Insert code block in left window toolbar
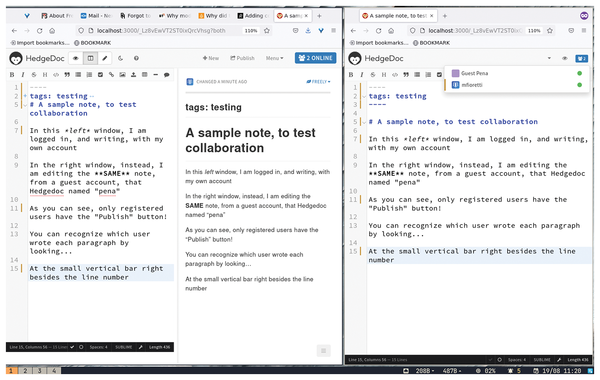Viewport: 600px width, 380px height. coord(56,75)
